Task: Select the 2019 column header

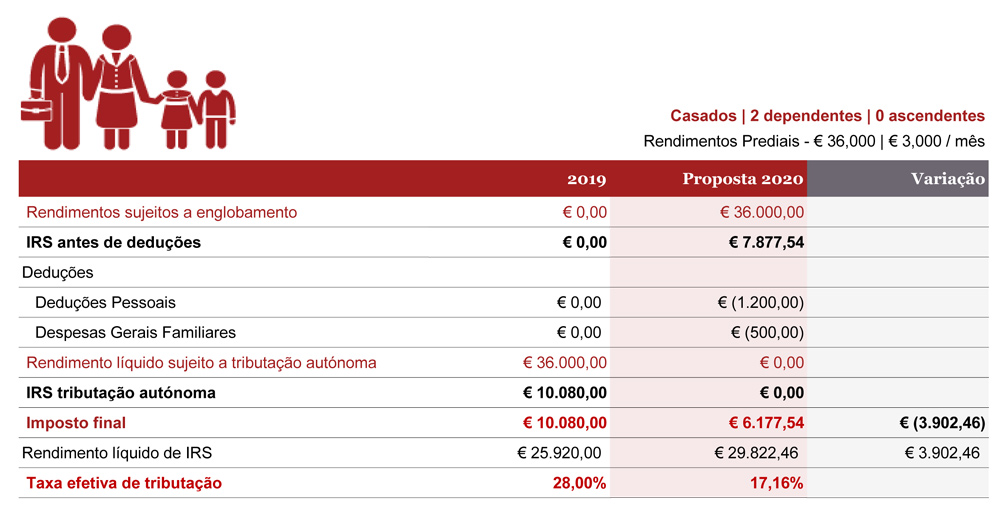Action: coord(587,179)
